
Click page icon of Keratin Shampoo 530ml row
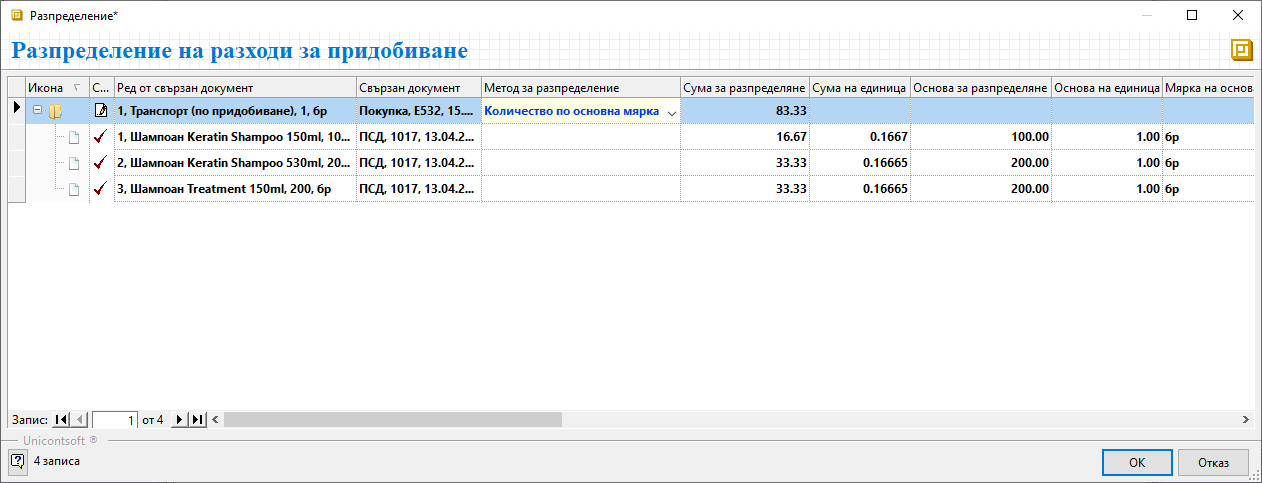73,163
